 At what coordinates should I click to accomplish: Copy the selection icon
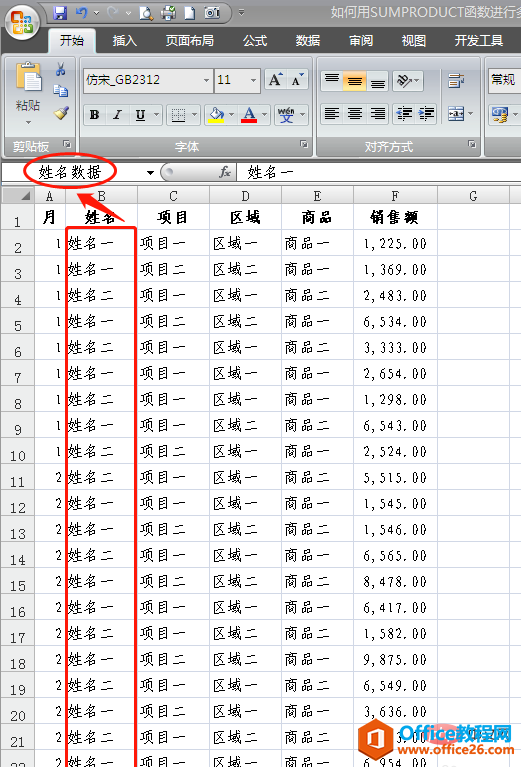[61, 91]
